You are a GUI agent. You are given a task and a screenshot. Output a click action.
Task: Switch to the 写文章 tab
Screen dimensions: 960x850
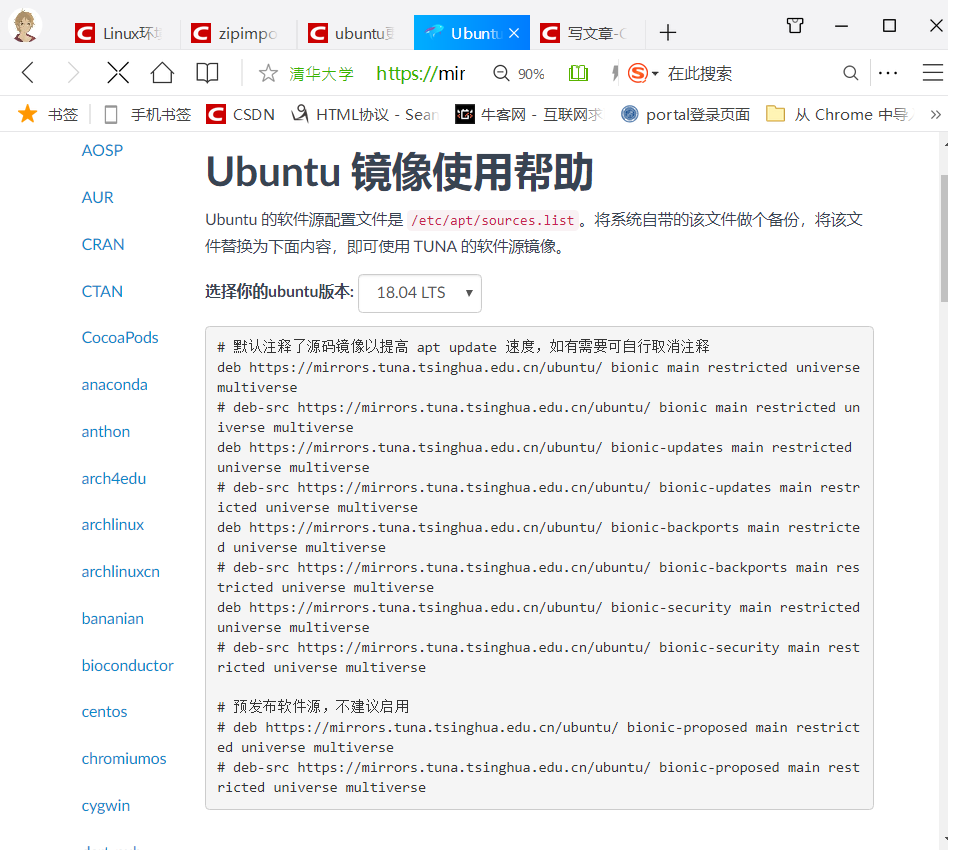(x=585, y=32)
